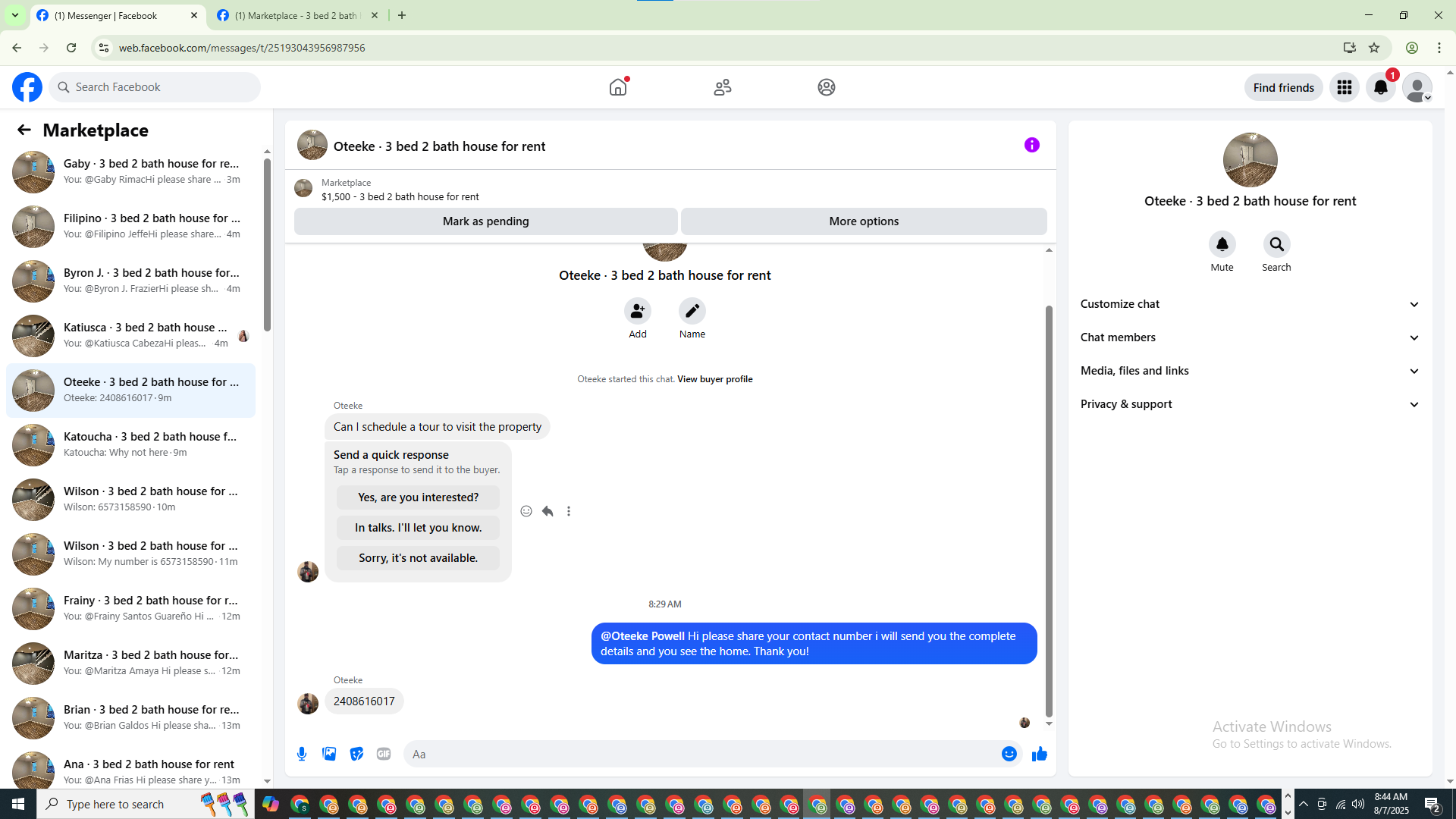Open More options for the listing

pyautogui.click(x=864, y=221)
